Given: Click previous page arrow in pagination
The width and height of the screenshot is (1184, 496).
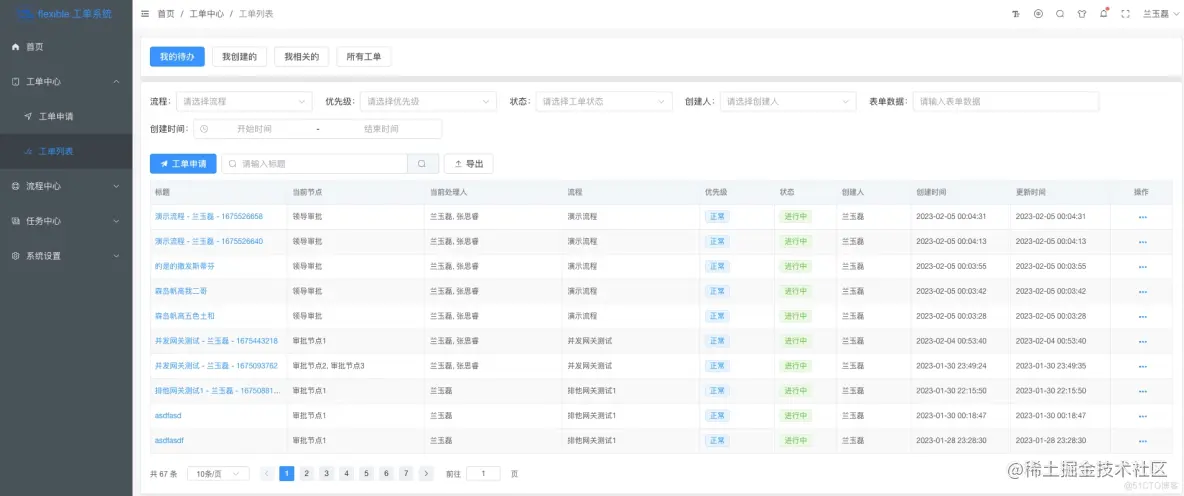Looking at the screenshot, I should [x=267, y=473].
